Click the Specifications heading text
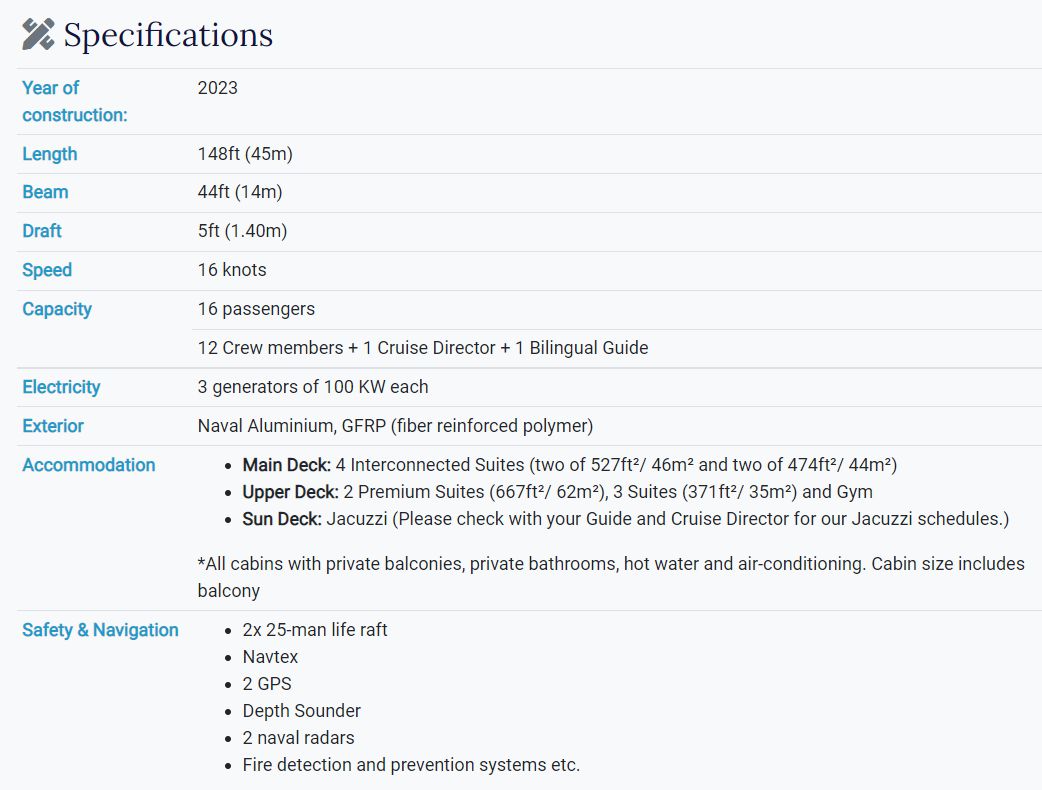Viewport: 1042px width, 790px height. tap(168, 35)
